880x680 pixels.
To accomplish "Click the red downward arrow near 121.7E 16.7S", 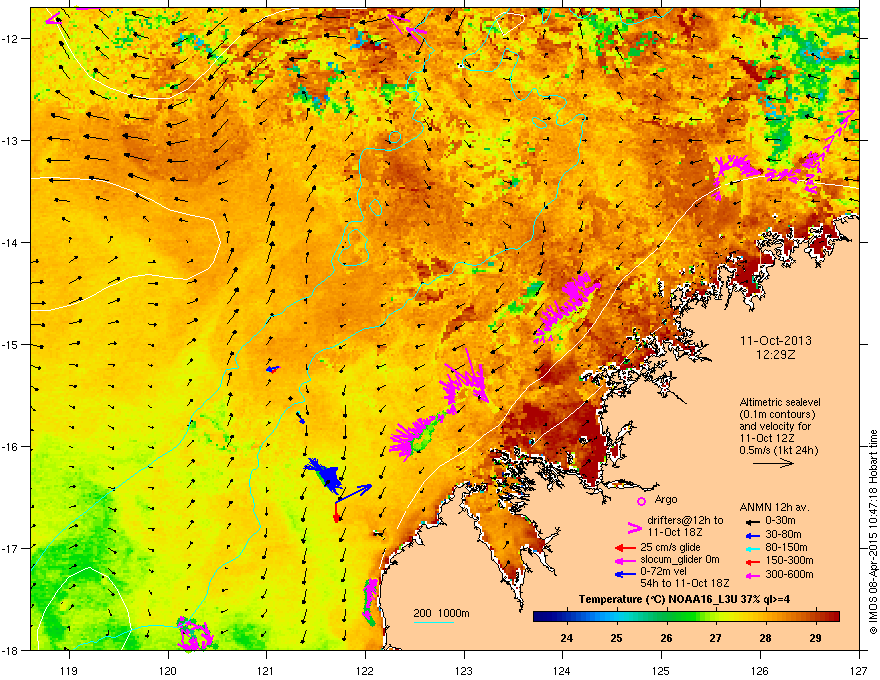I will coord(336,512).
